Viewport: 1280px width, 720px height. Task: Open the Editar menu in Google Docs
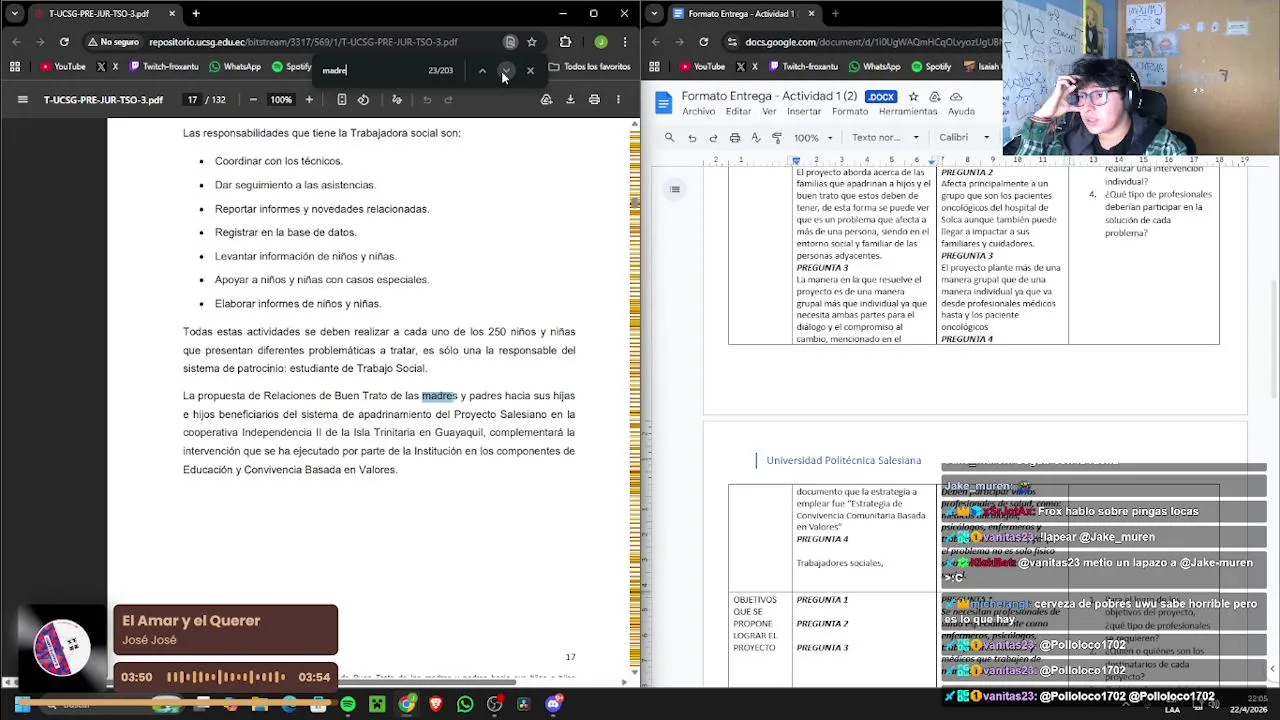pos(738,111)
